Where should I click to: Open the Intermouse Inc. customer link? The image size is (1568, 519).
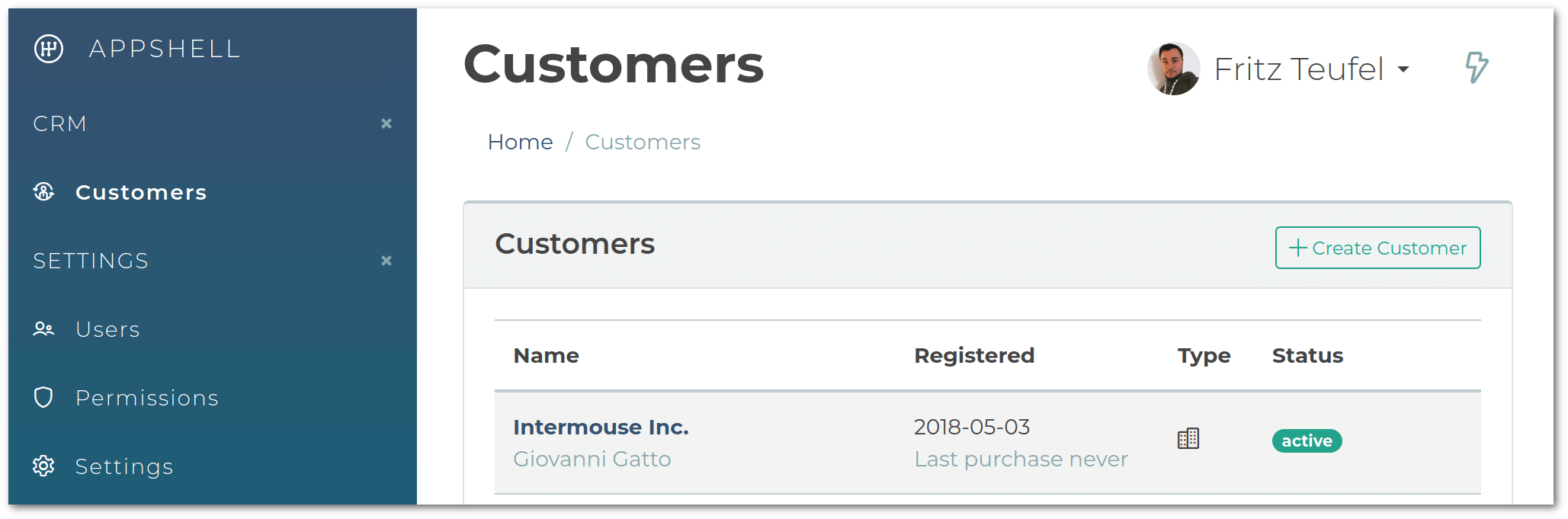point(601,427)
